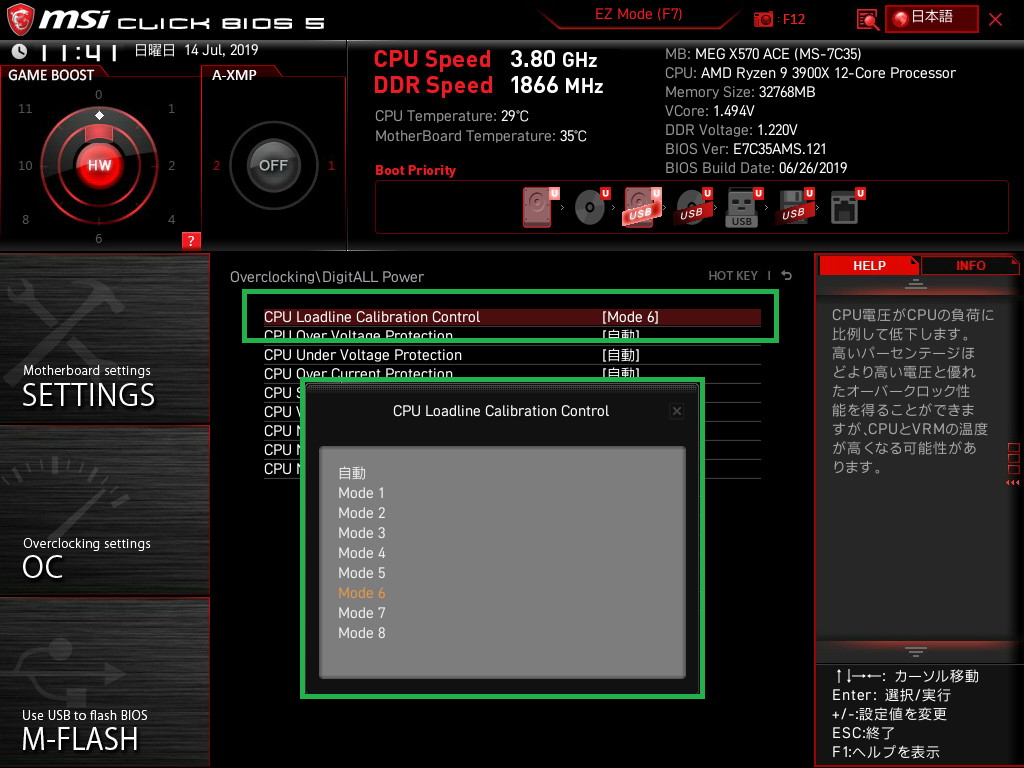Choose Mode 7 in the popup

[x=361, y=613]
